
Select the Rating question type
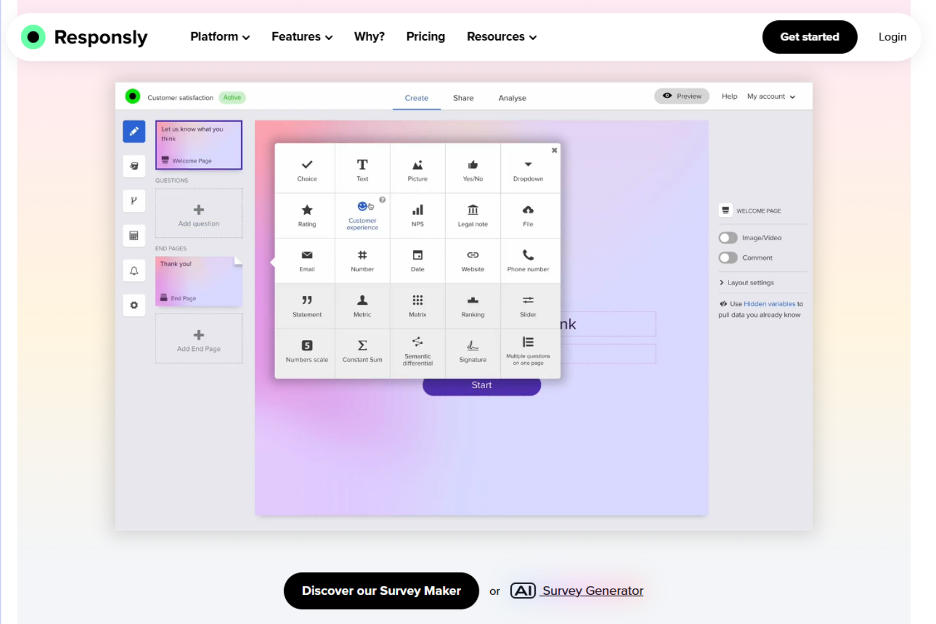click(305, 213)
